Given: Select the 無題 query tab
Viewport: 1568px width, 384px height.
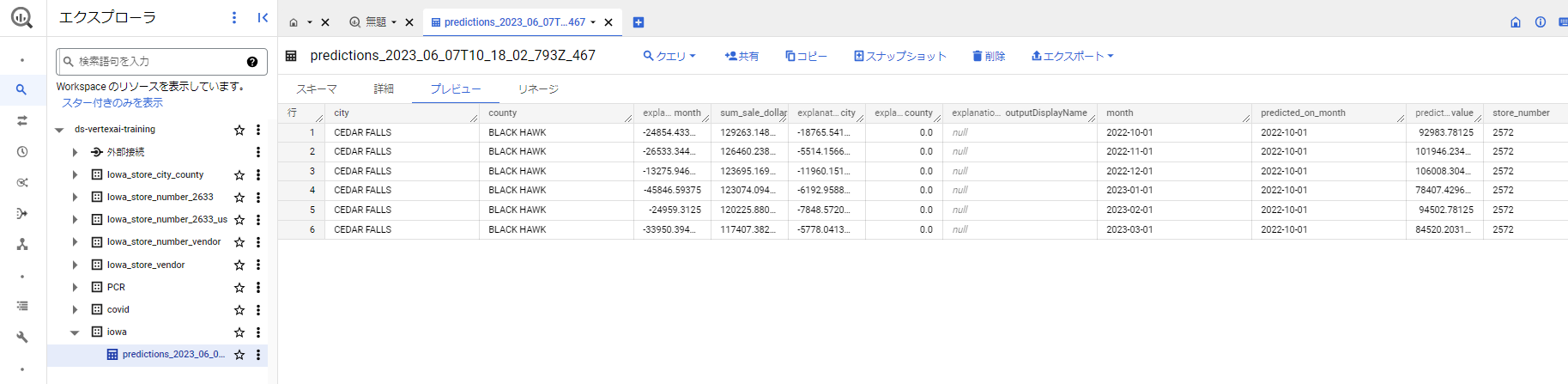Looking at the screenshot, I should (x=376, y=22).
